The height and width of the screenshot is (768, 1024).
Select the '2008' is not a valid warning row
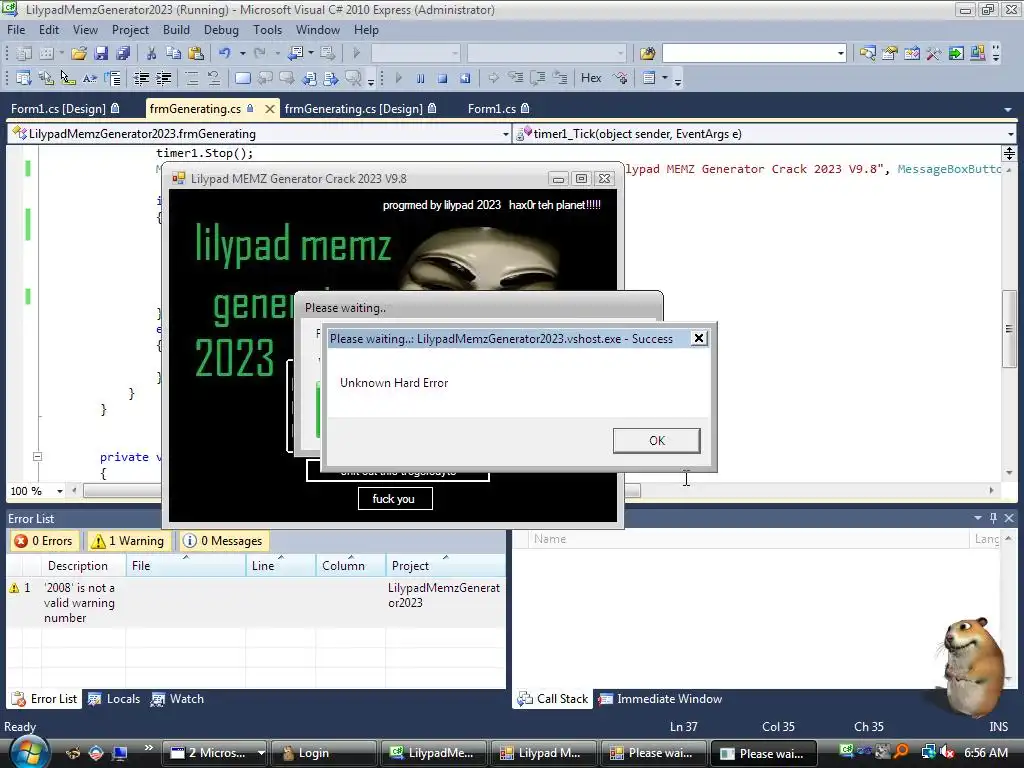pyautogui.click(x=255, y=603)
